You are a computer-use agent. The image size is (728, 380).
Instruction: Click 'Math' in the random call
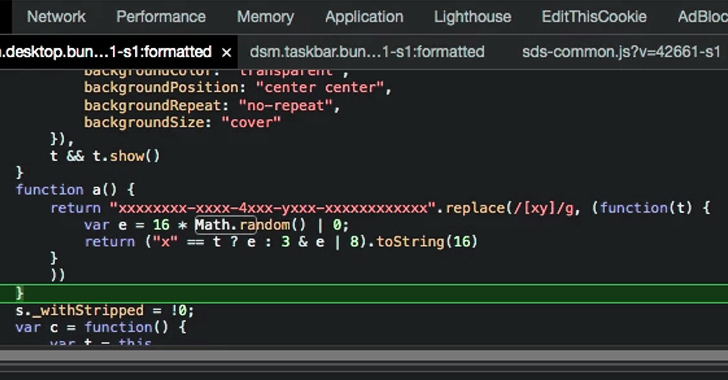coord(213,225)
